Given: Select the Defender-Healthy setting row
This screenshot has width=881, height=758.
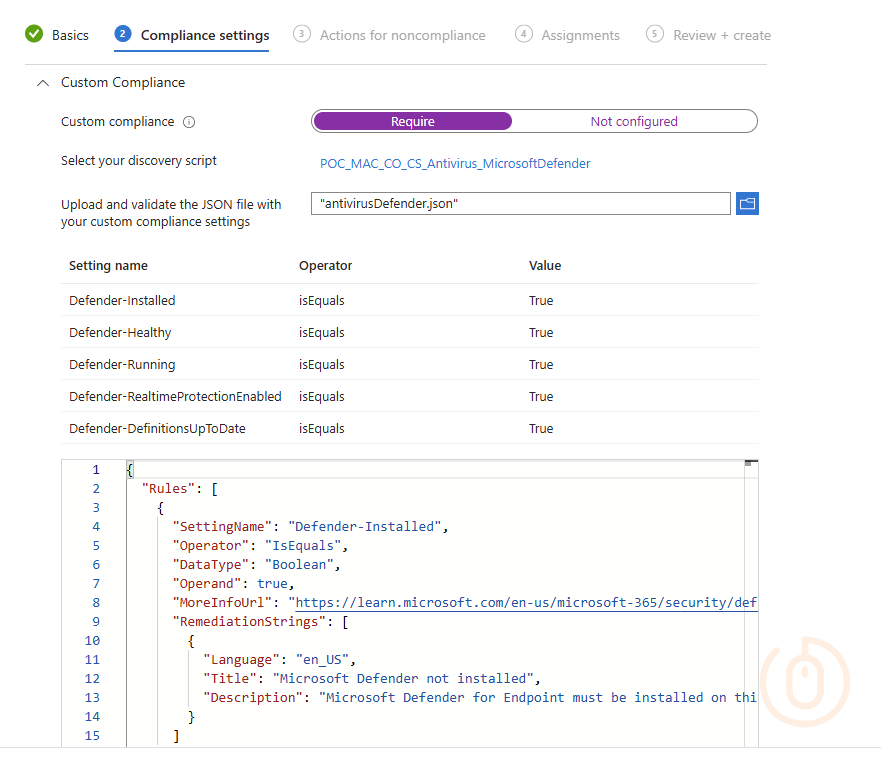Looking at the screenshot, I should coord(410,332).
